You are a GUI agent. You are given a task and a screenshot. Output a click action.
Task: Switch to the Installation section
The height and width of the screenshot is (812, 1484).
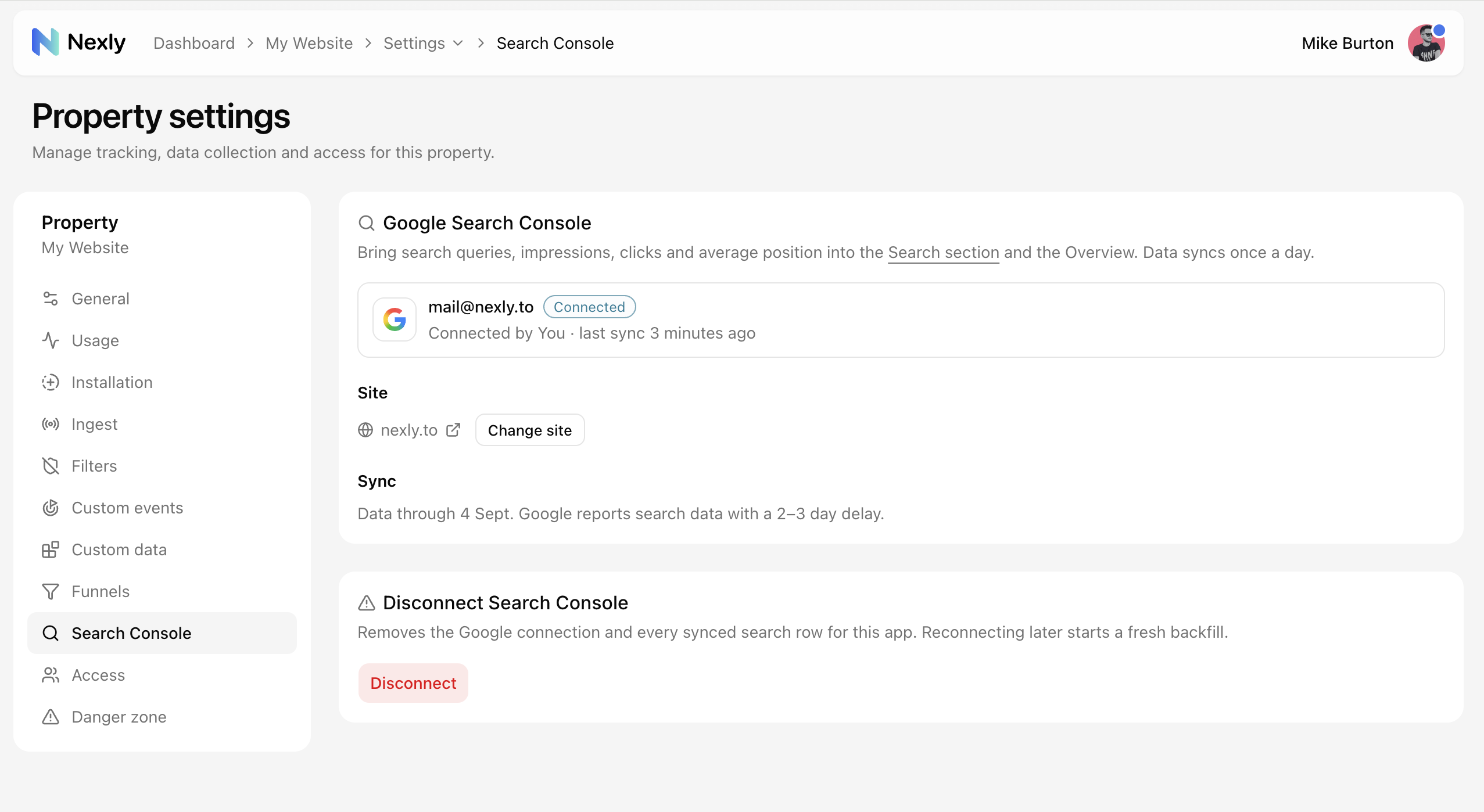pos(162,382)
